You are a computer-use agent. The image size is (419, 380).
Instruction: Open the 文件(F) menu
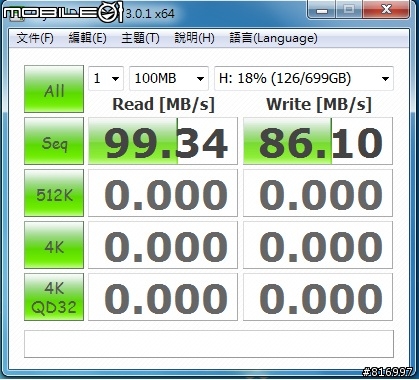coord(35,38)
